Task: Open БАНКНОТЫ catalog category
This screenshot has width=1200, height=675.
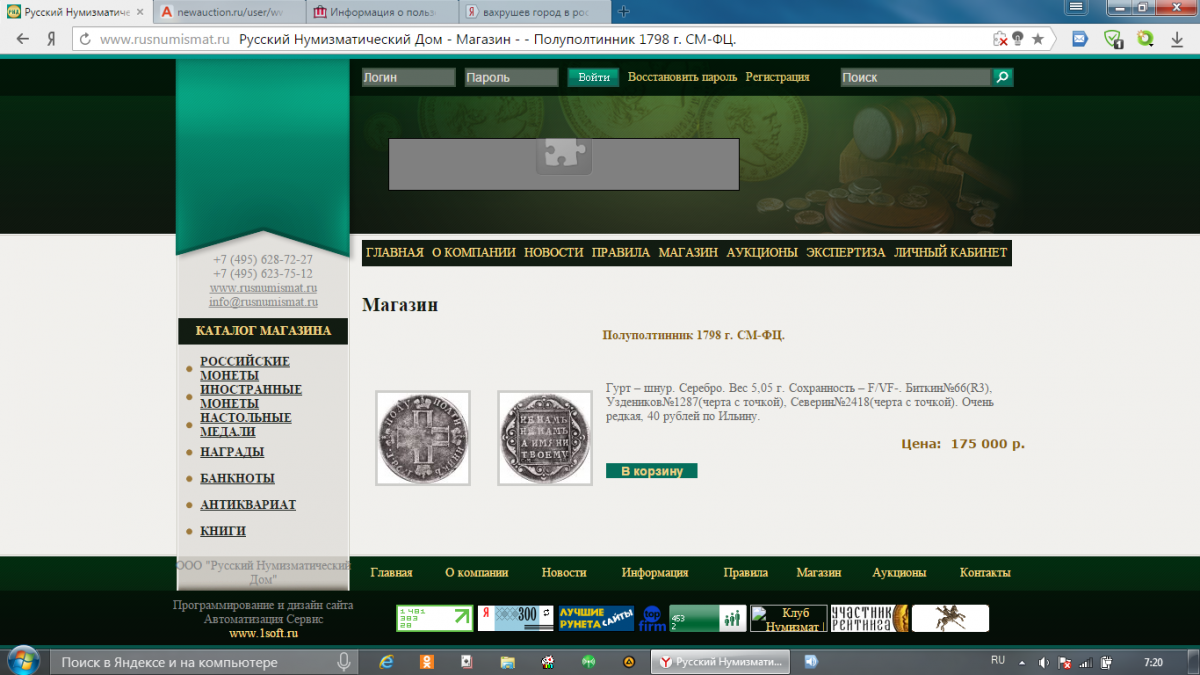Action: [x=237, y=478]
